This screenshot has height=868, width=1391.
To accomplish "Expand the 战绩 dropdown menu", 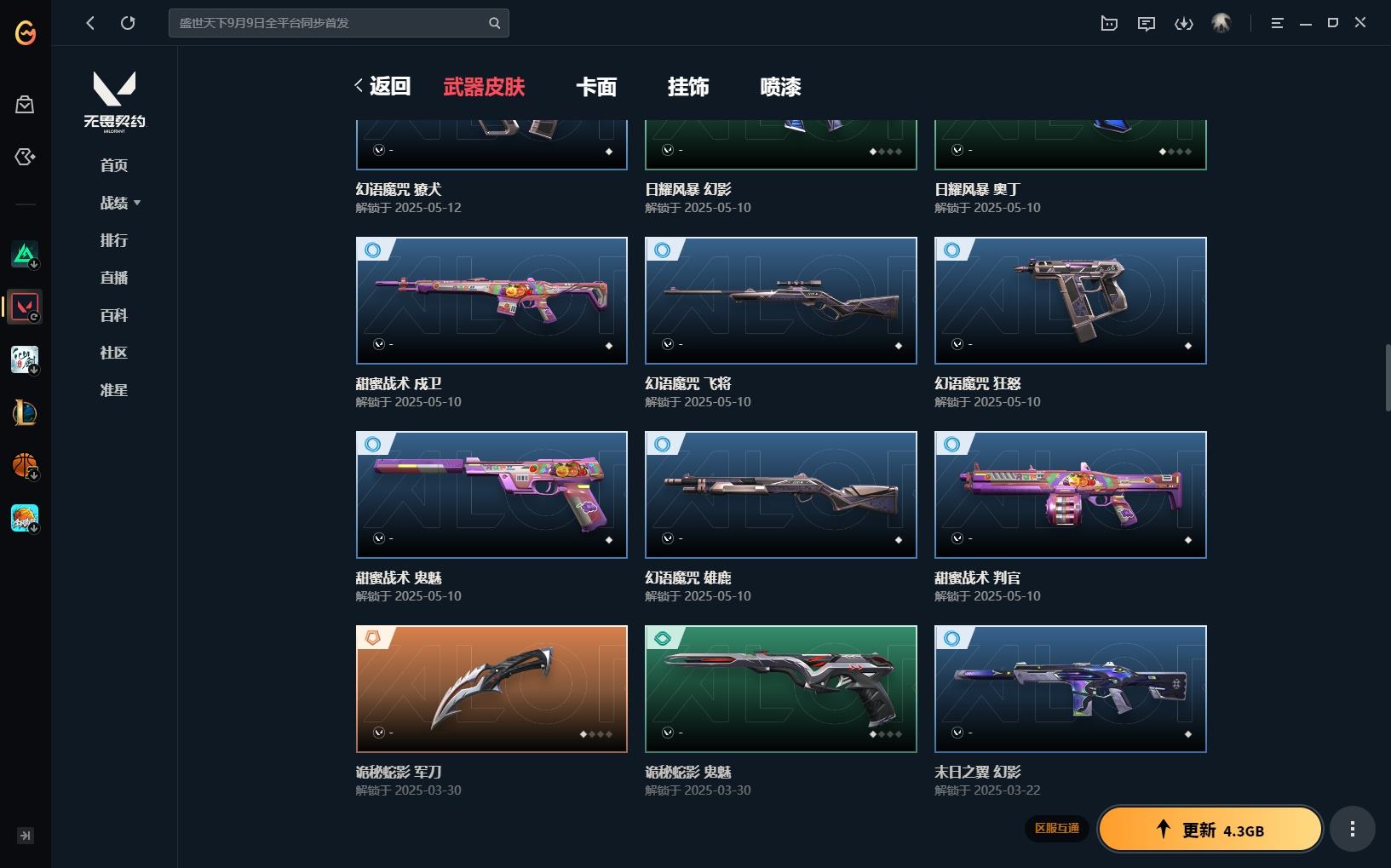I will [120, 203].
